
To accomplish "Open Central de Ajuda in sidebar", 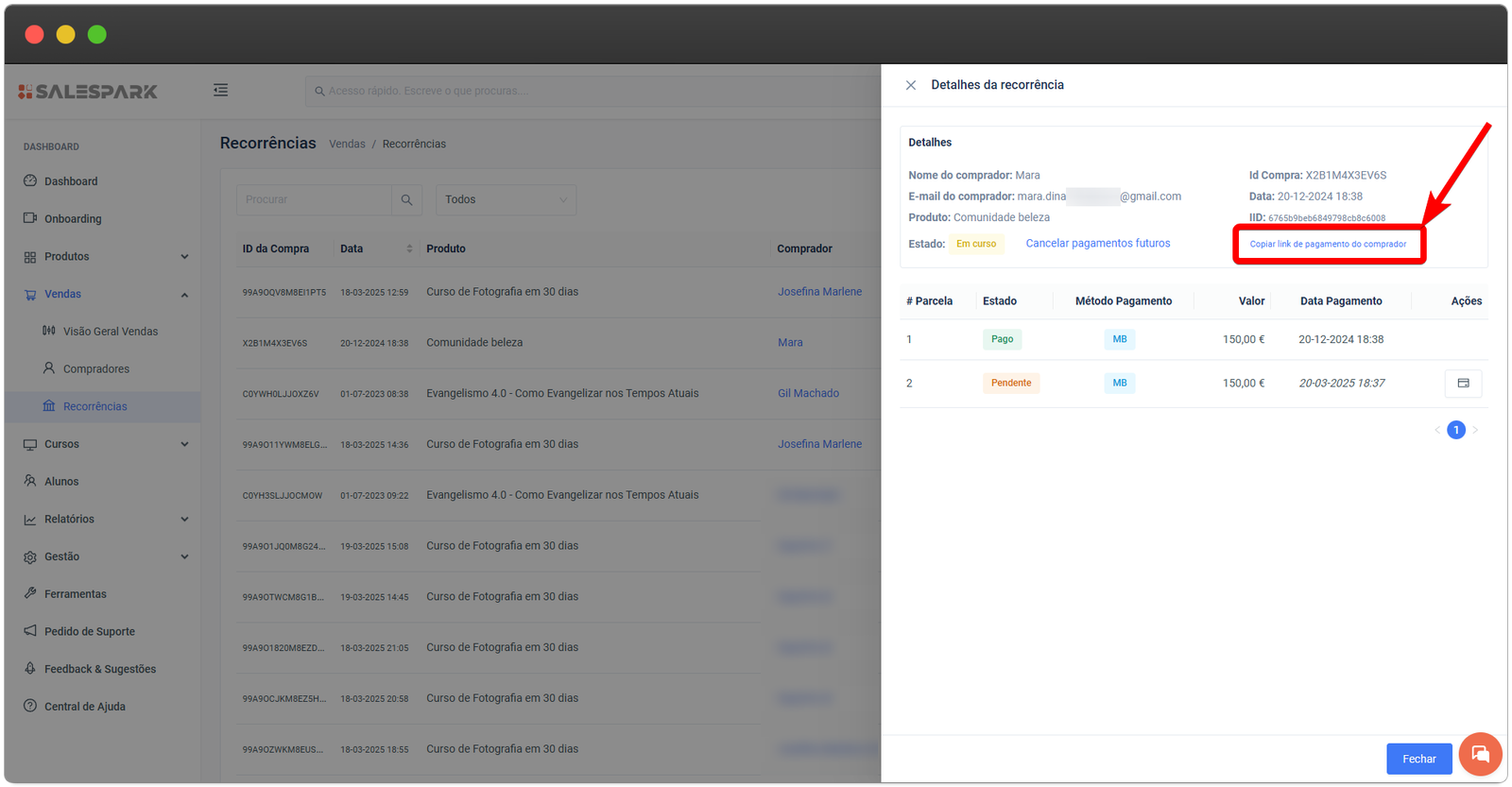I will click(x=84, y=707).
